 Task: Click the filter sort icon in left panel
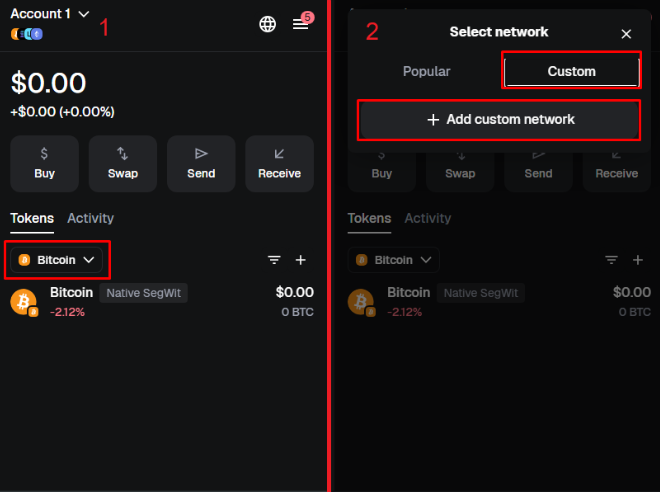274,260
